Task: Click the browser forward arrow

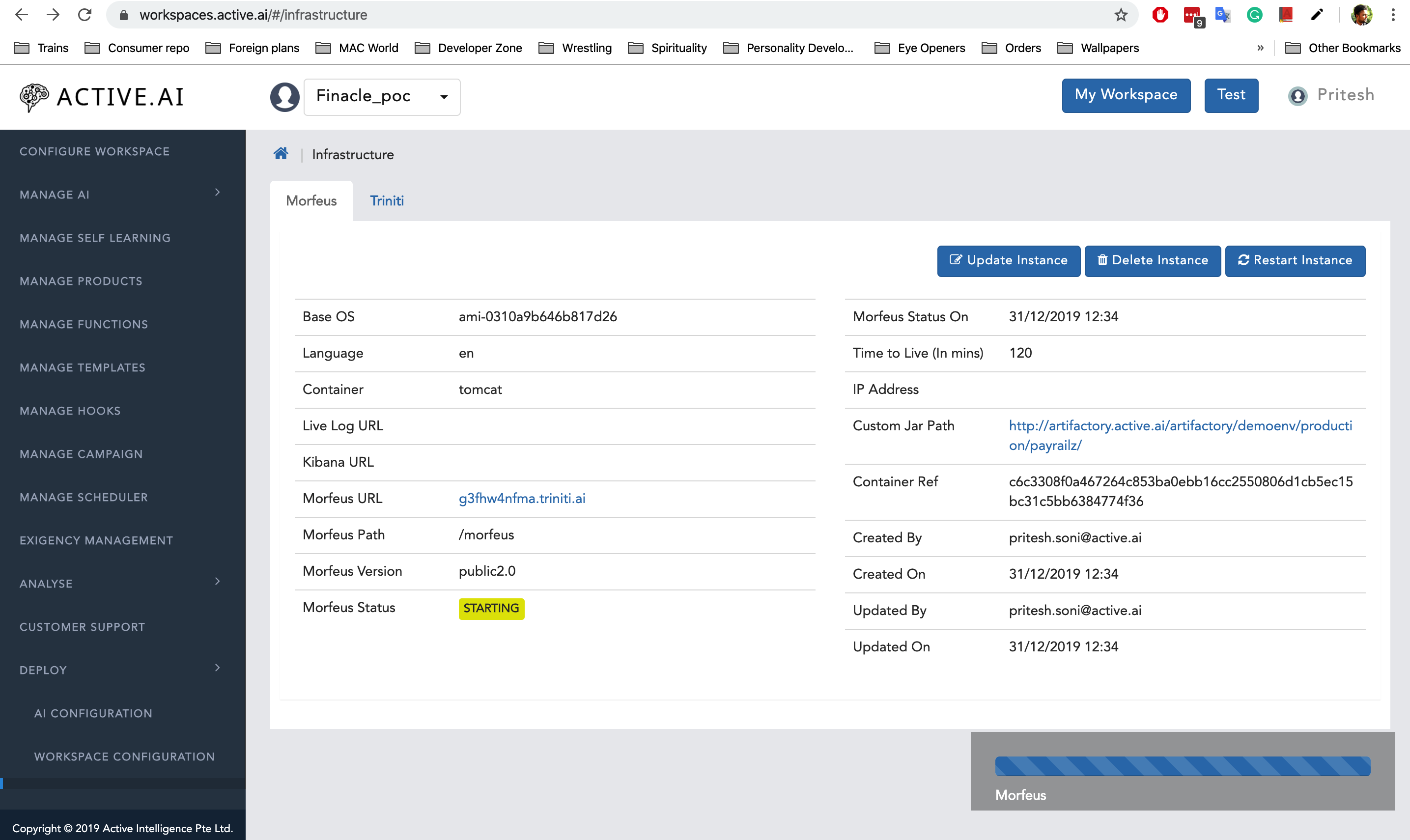Action: 53,15
